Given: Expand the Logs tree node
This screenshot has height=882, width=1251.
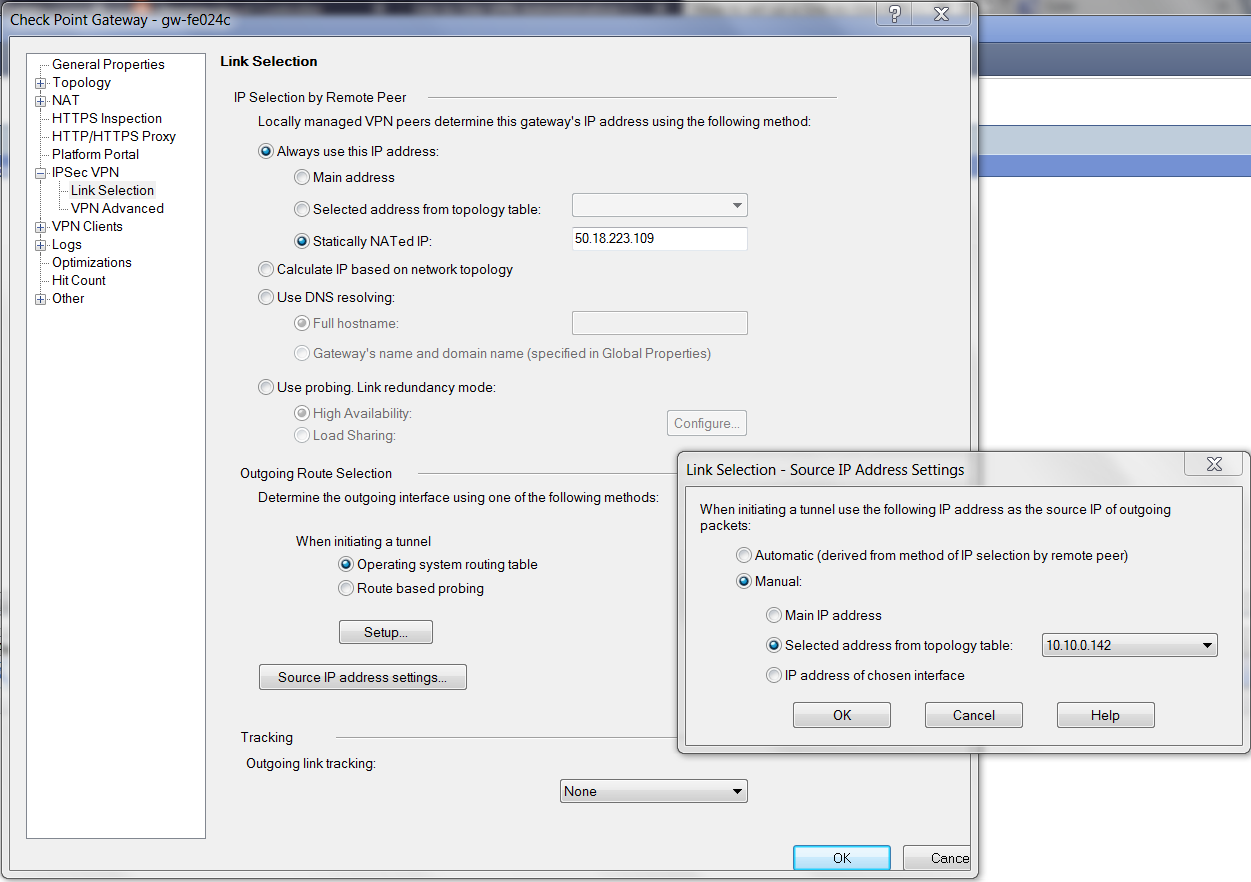Looking at the screenshot, I should [41, 245].
